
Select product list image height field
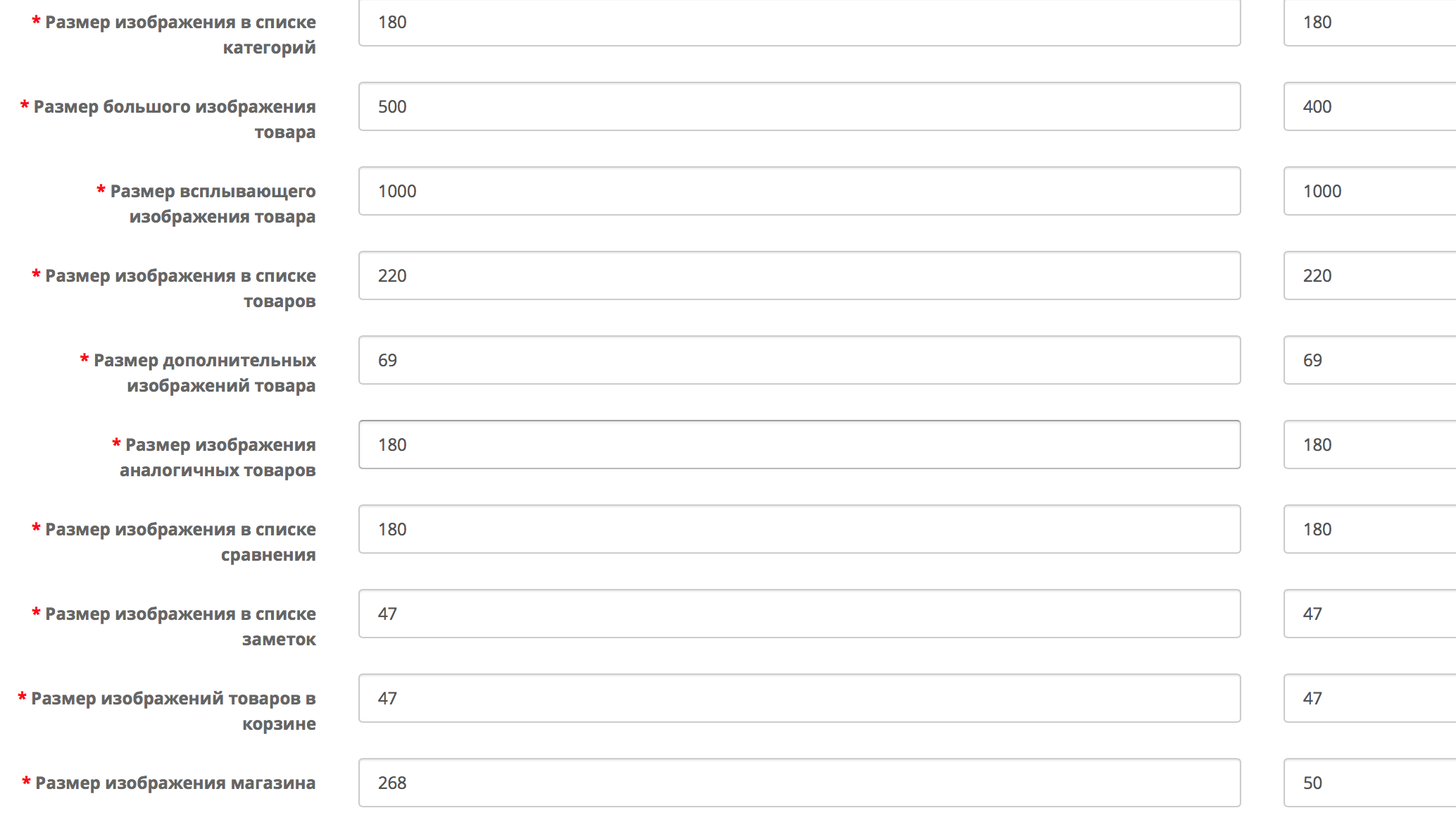tap(1369, 275)
